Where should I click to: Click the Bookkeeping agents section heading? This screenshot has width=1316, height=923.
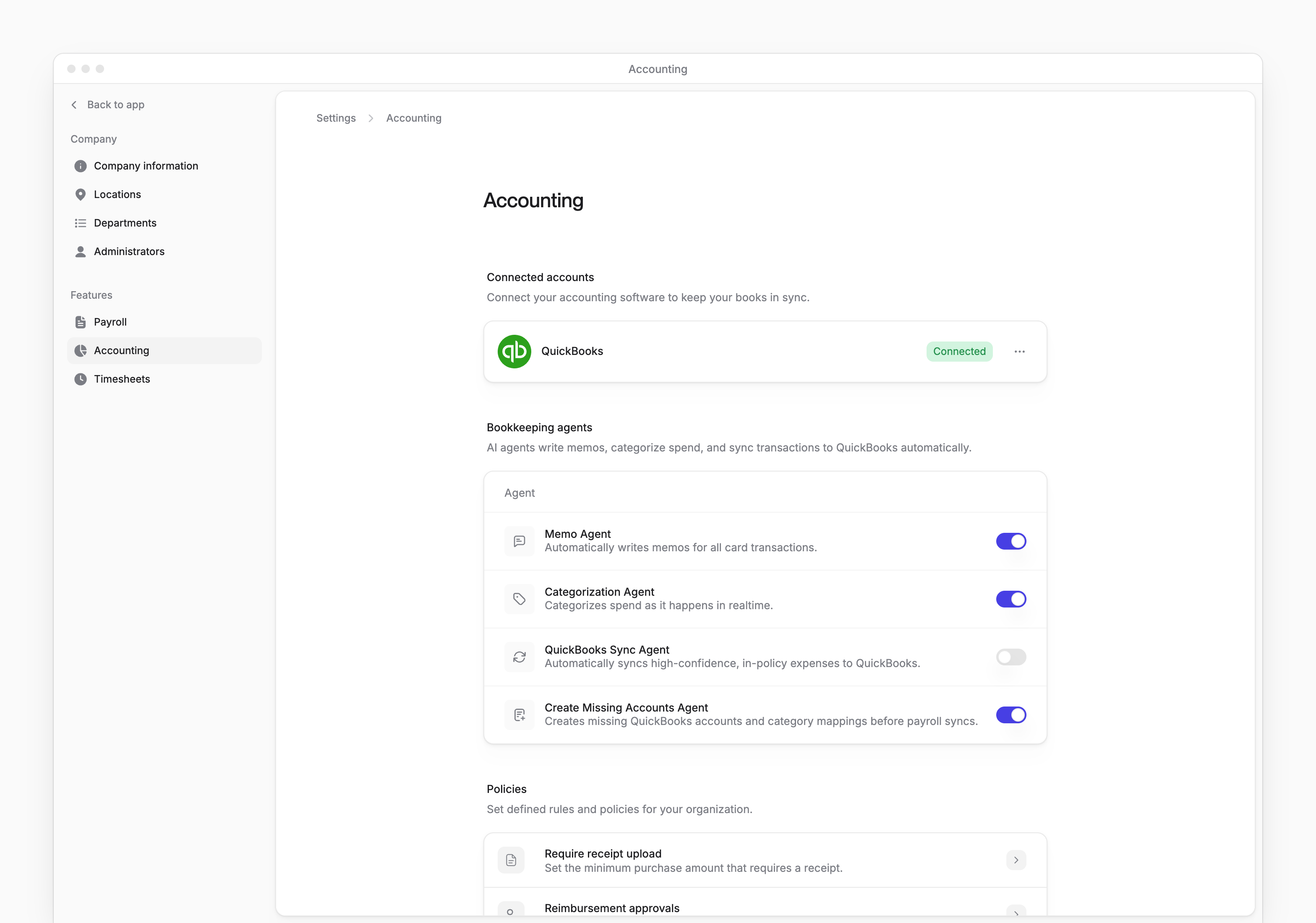[539, 428]
